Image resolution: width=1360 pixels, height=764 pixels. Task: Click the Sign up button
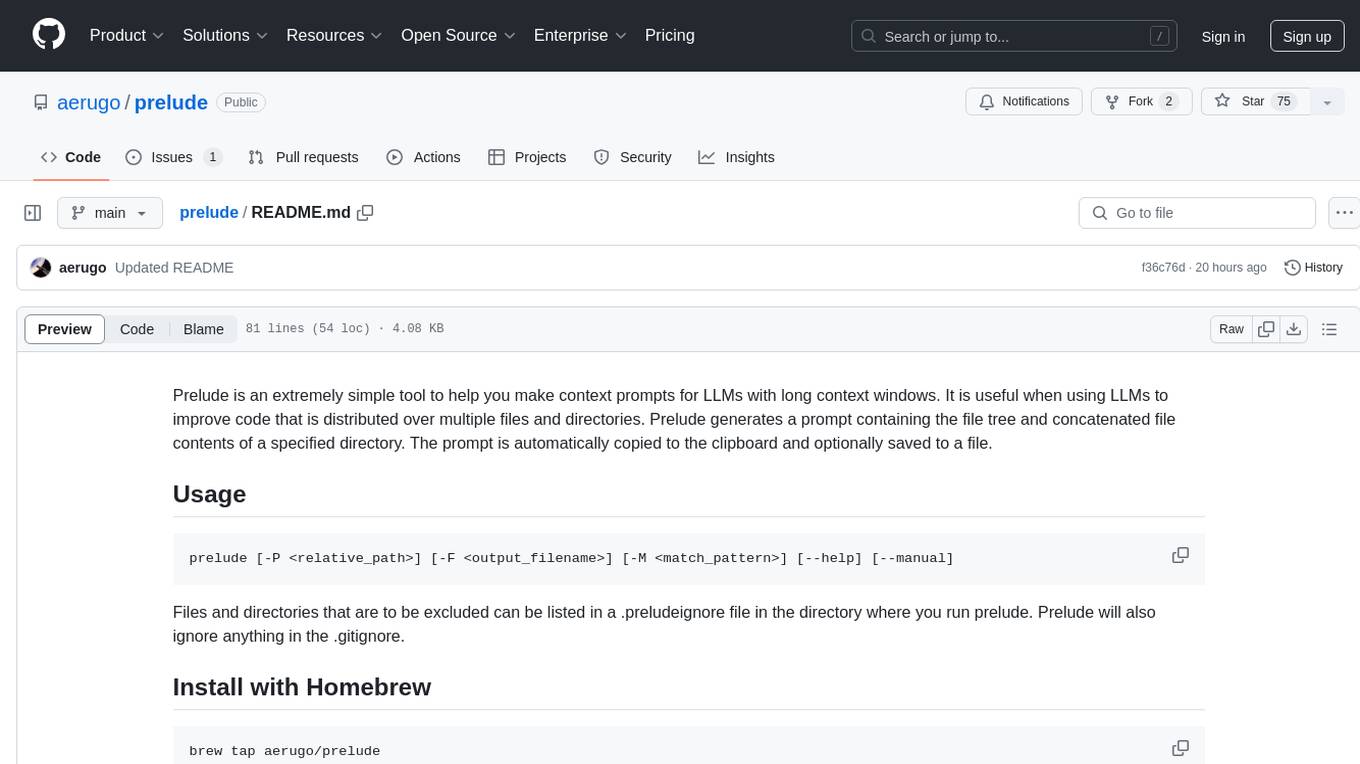pos(1307,36)
